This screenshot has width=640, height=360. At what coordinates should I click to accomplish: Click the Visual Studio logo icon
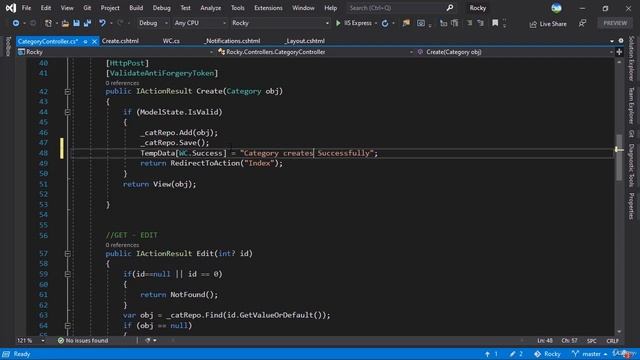pos(10,8)
